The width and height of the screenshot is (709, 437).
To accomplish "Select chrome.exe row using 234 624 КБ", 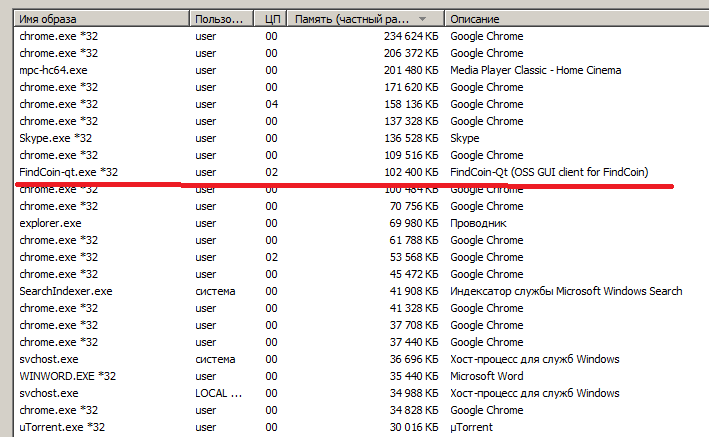I will [x=361, y=36].
